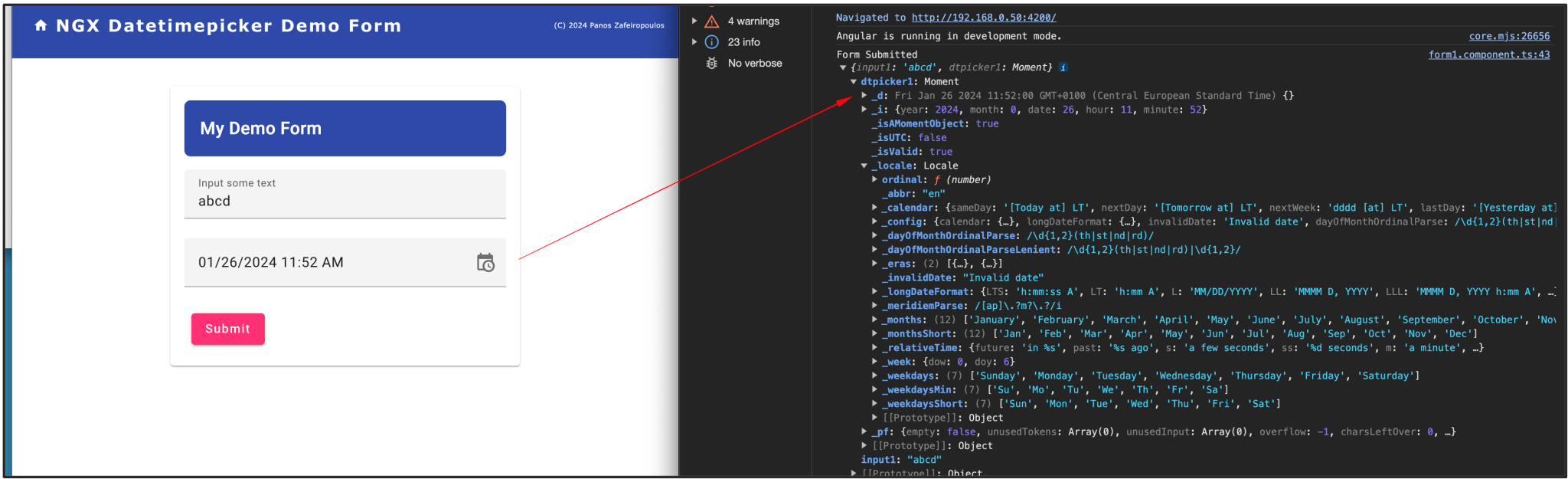Click the home icon in header
1568x479 pixels.
(41, 26)
